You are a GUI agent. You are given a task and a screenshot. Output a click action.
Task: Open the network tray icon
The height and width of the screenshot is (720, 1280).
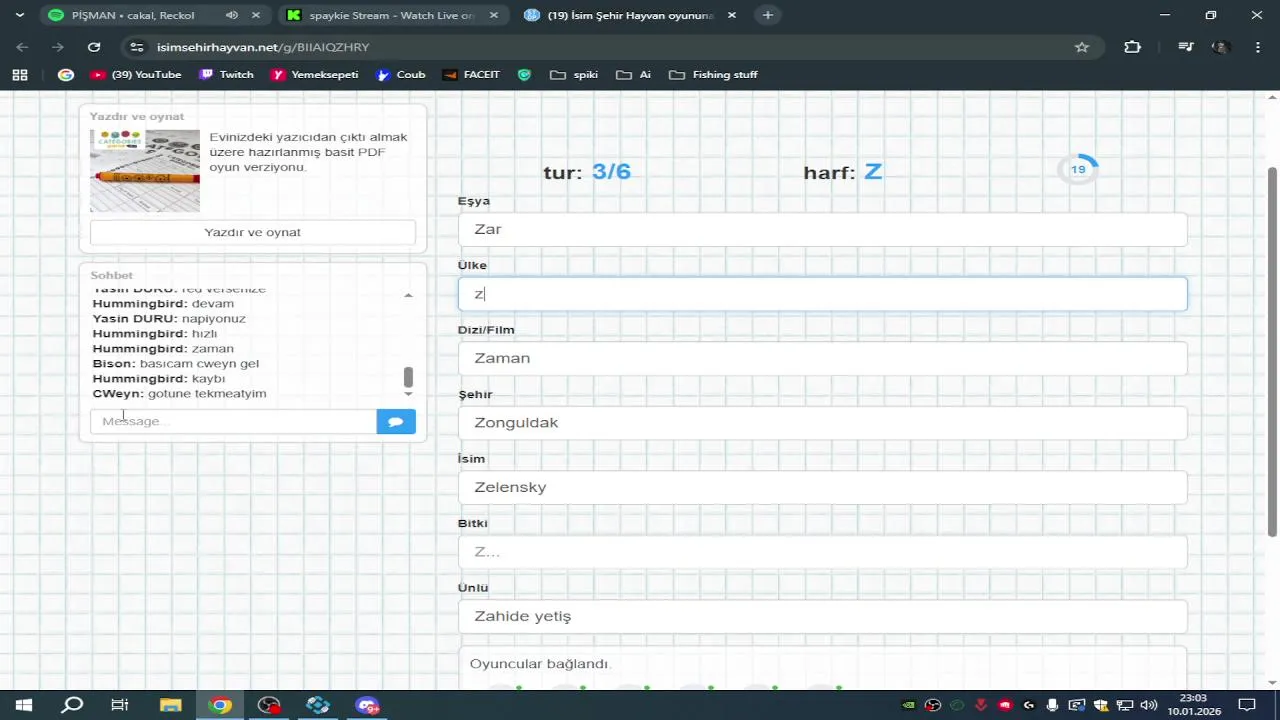pyautogui.click(x=1125, y=705)
